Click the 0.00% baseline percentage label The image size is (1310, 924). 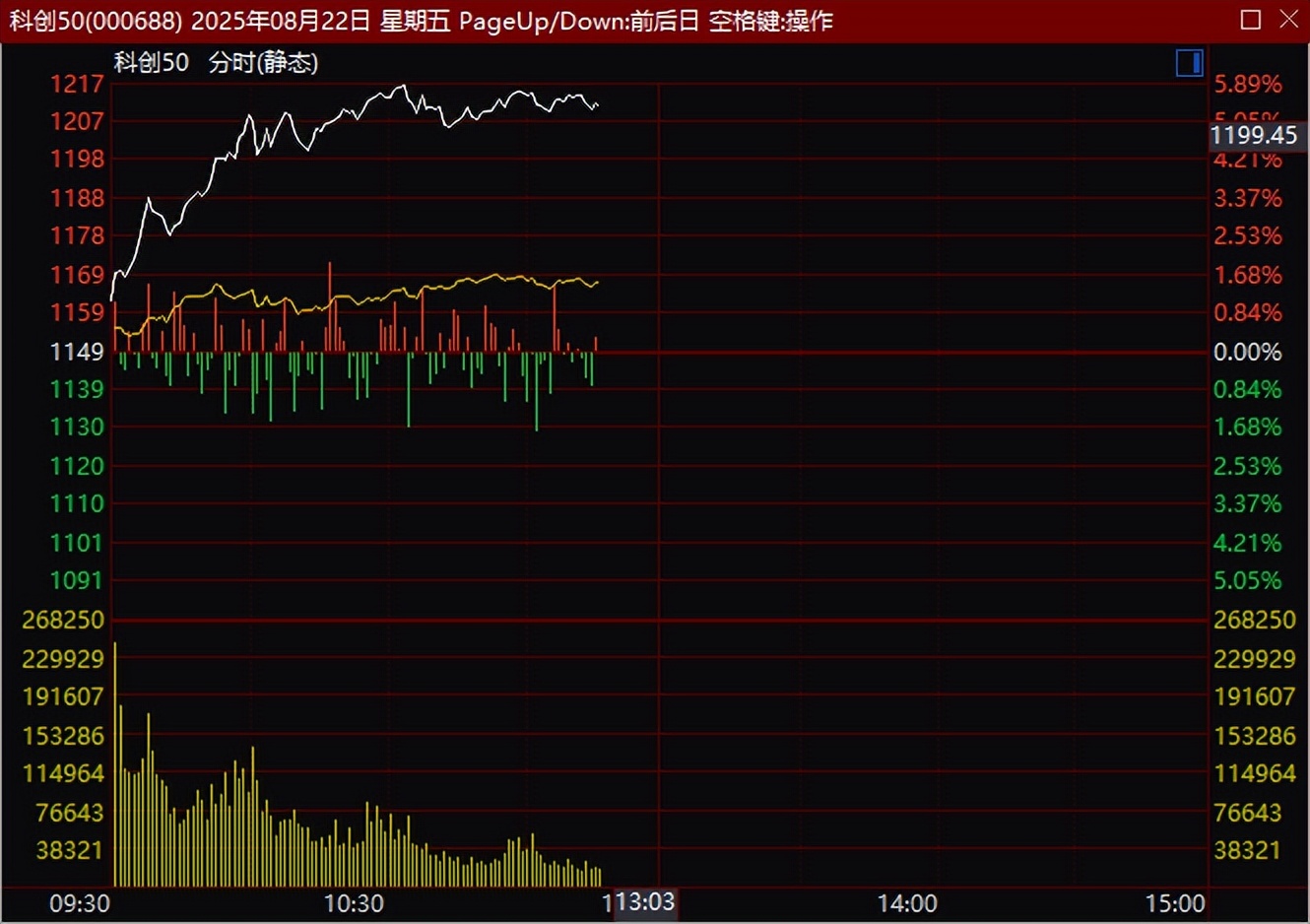pyautogui.click(x=1247, y=352)
